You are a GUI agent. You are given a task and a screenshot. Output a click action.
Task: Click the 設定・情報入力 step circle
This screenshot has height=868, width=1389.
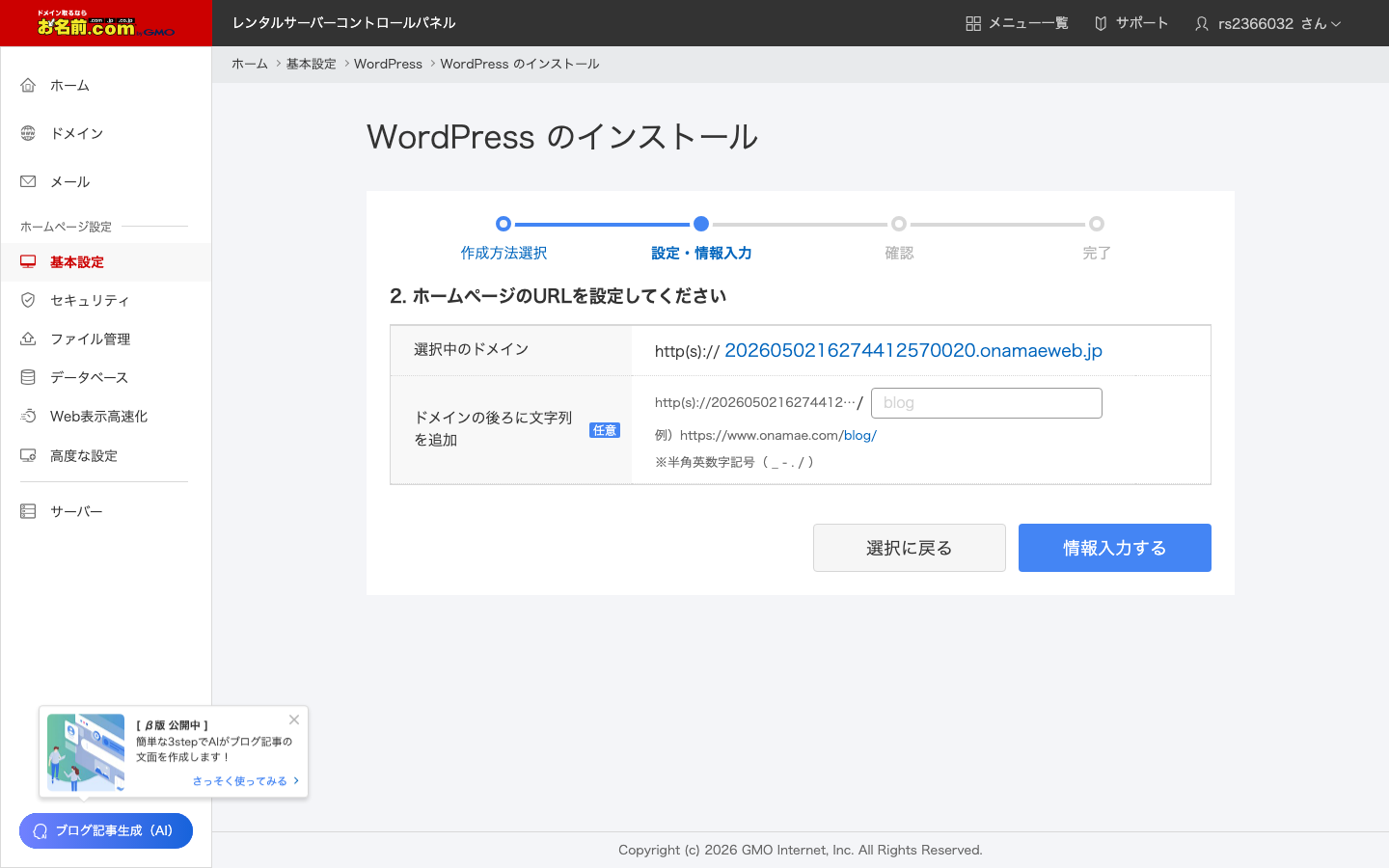[701, 224]
